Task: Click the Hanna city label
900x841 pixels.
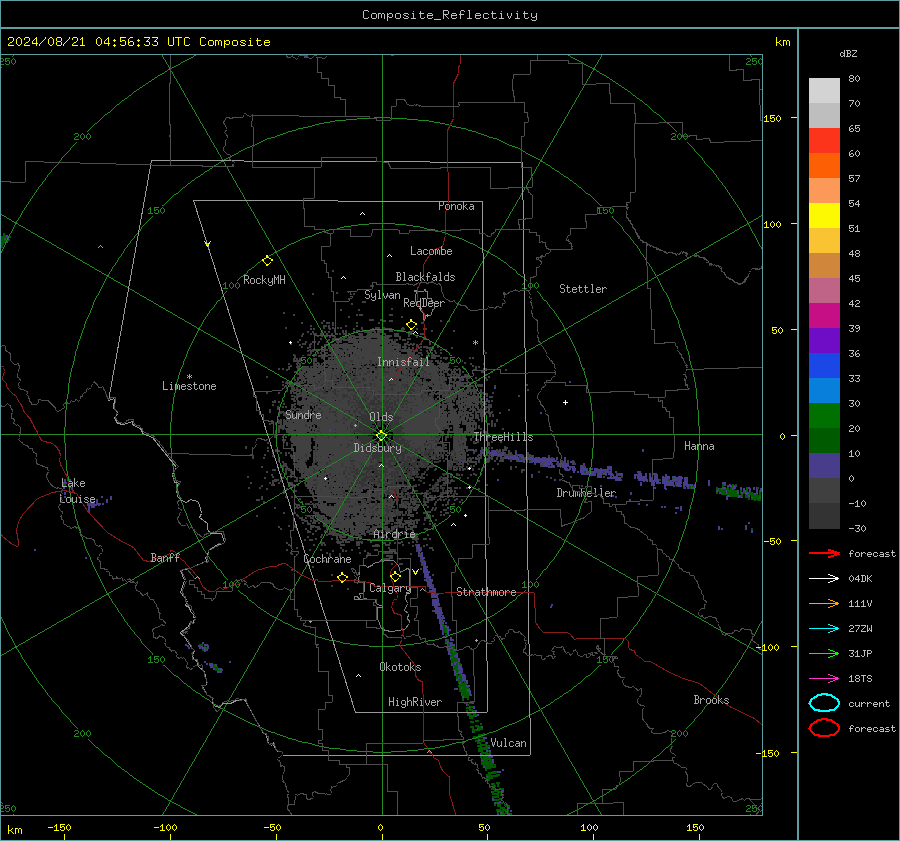Action: pyautogui.click(x=699, y=446)
